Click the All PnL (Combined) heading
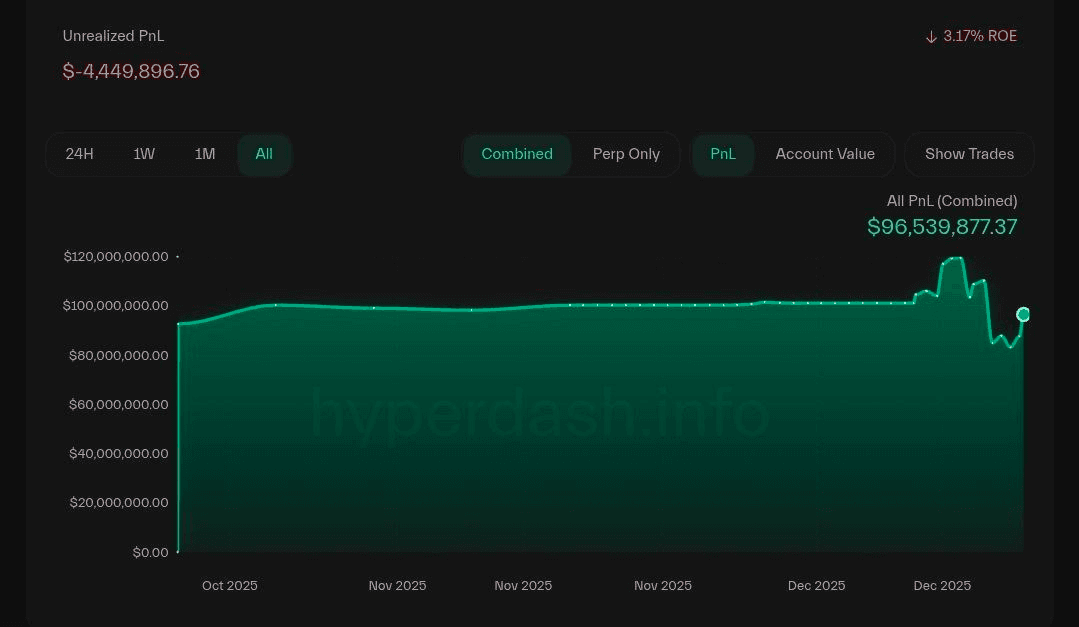This screenshot has width=1079, height=627. [952, 201]
